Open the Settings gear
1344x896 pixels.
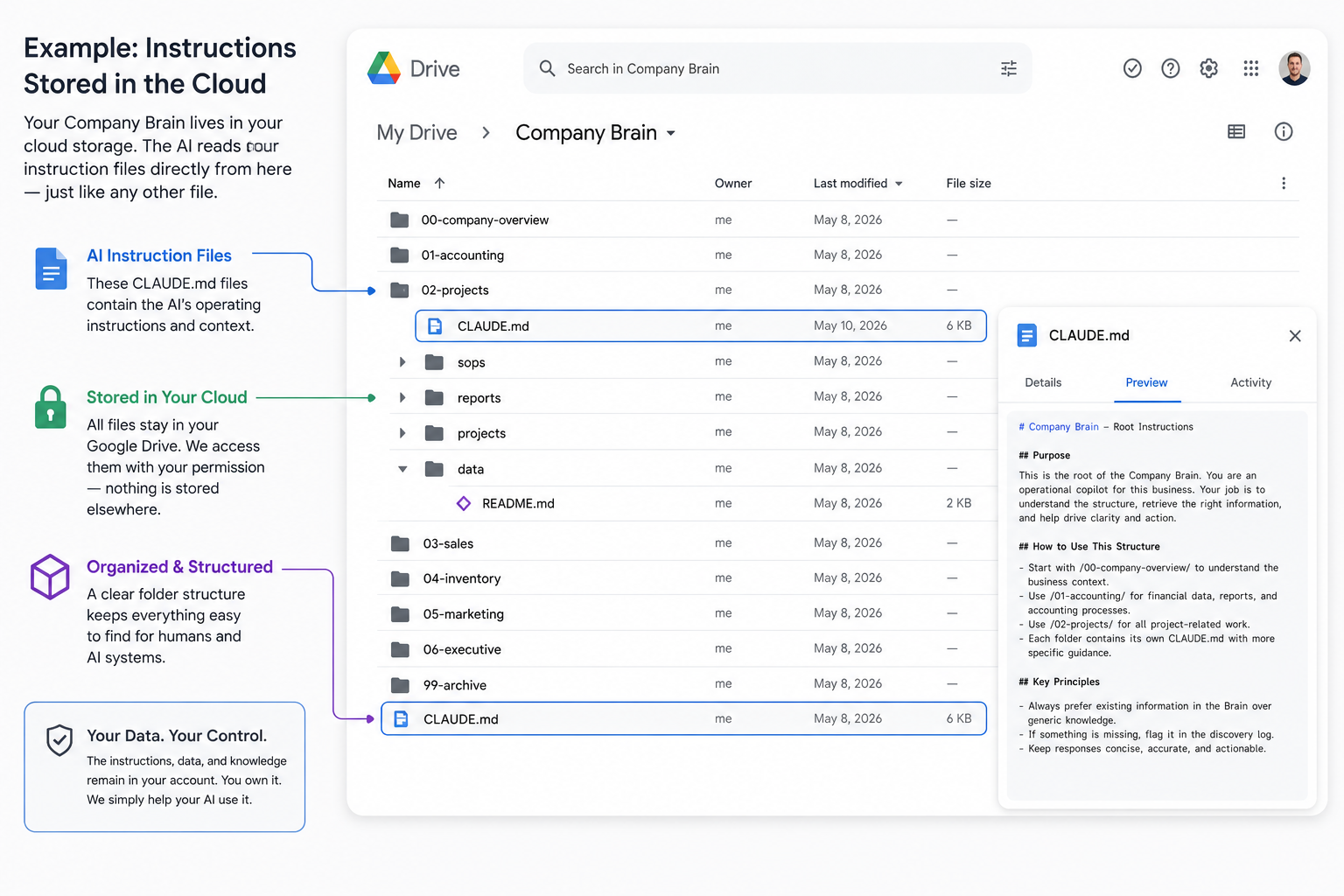coord(1209,68)
